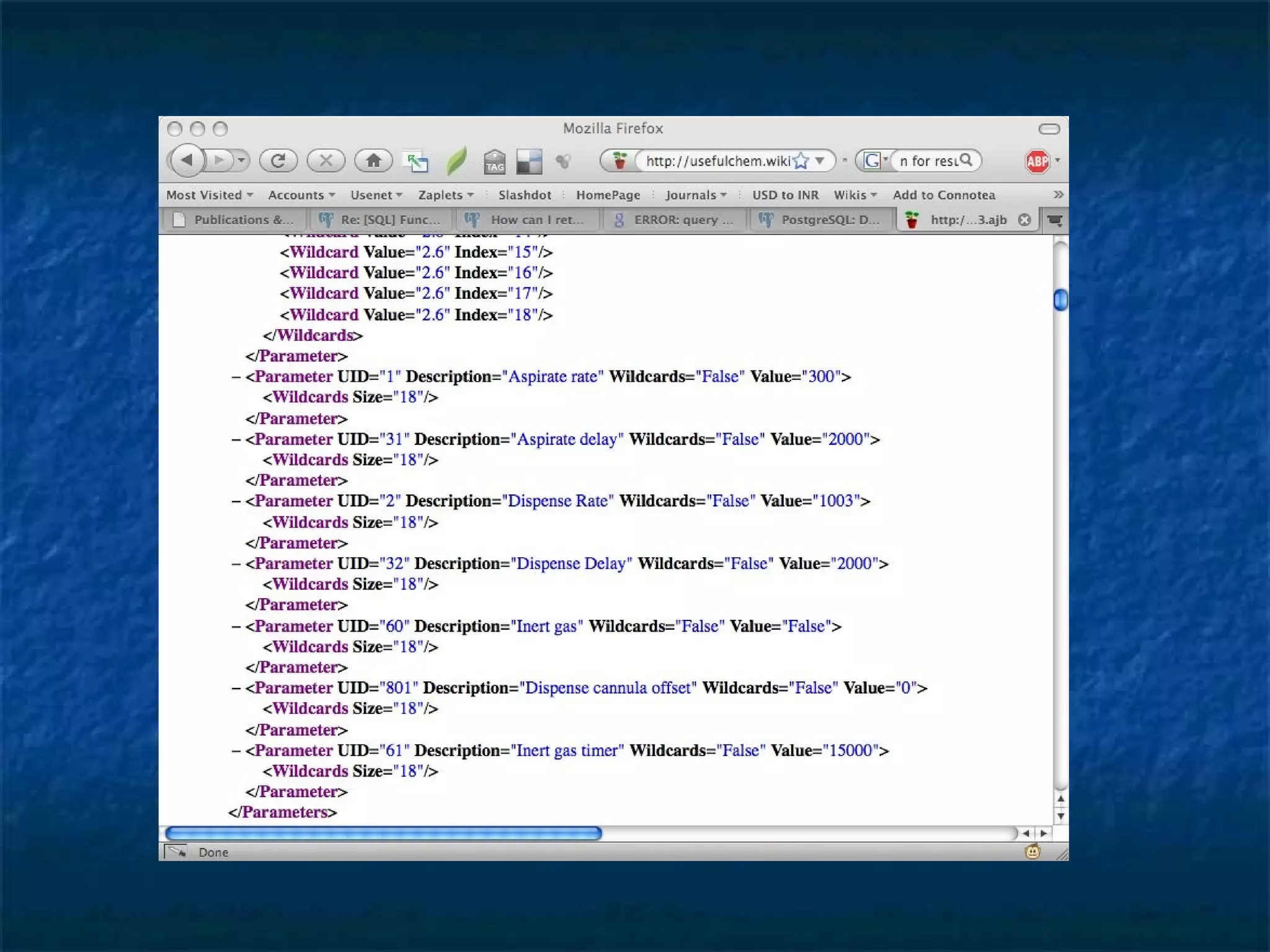Bookmark page with the star icon
Screen dimensions: 1270x952
click(x=801, y=161)
